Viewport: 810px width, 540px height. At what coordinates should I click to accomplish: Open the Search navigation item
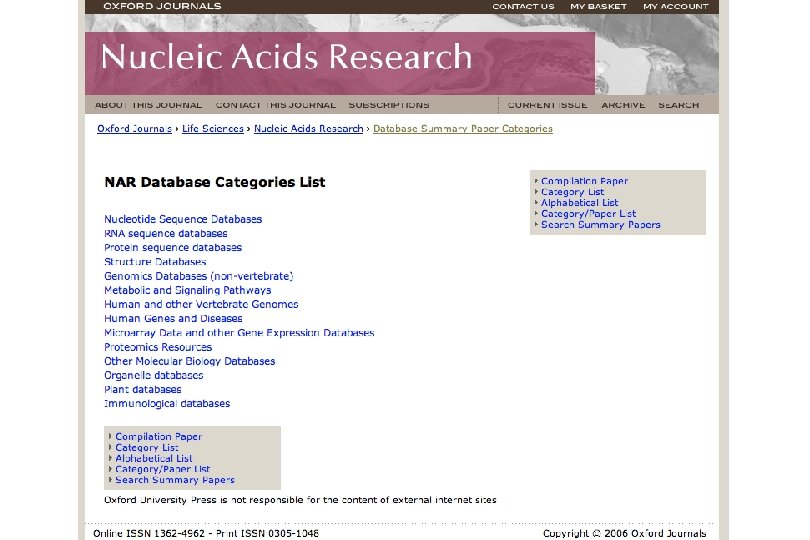[679, 105]
